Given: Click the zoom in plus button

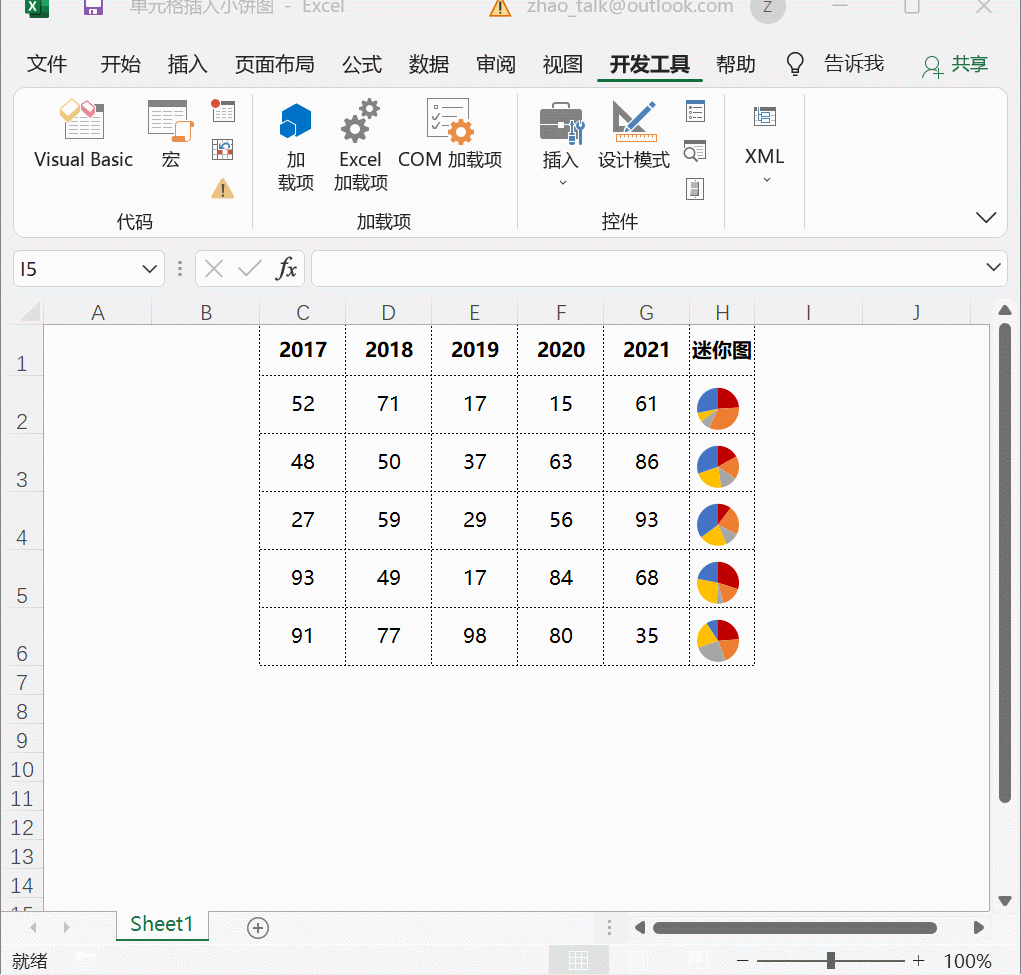Looking at the screenshot, I should tap(918, 961).
